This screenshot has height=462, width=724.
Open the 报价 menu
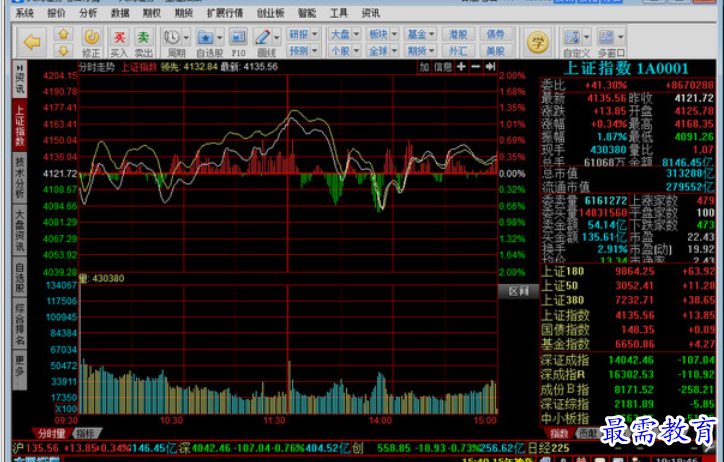[56, 13]
